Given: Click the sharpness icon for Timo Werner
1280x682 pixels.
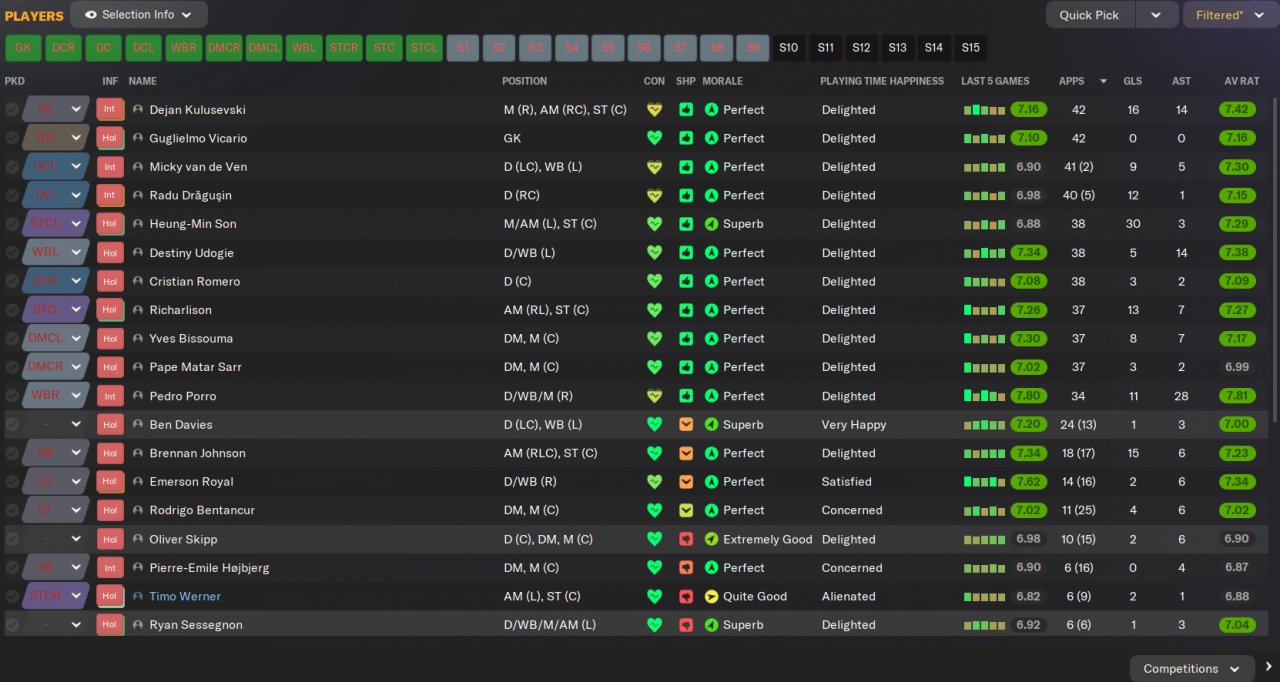Looking at the screenshot, I should pos(685,597).
